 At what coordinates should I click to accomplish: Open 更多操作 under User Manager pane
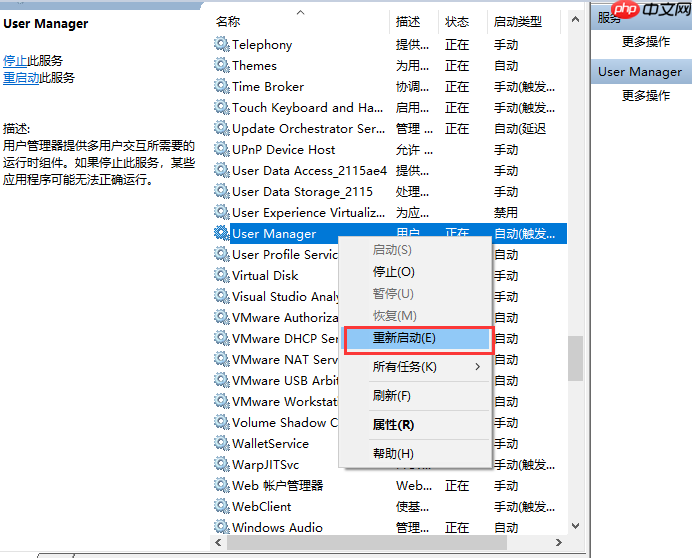click(645, 96)
